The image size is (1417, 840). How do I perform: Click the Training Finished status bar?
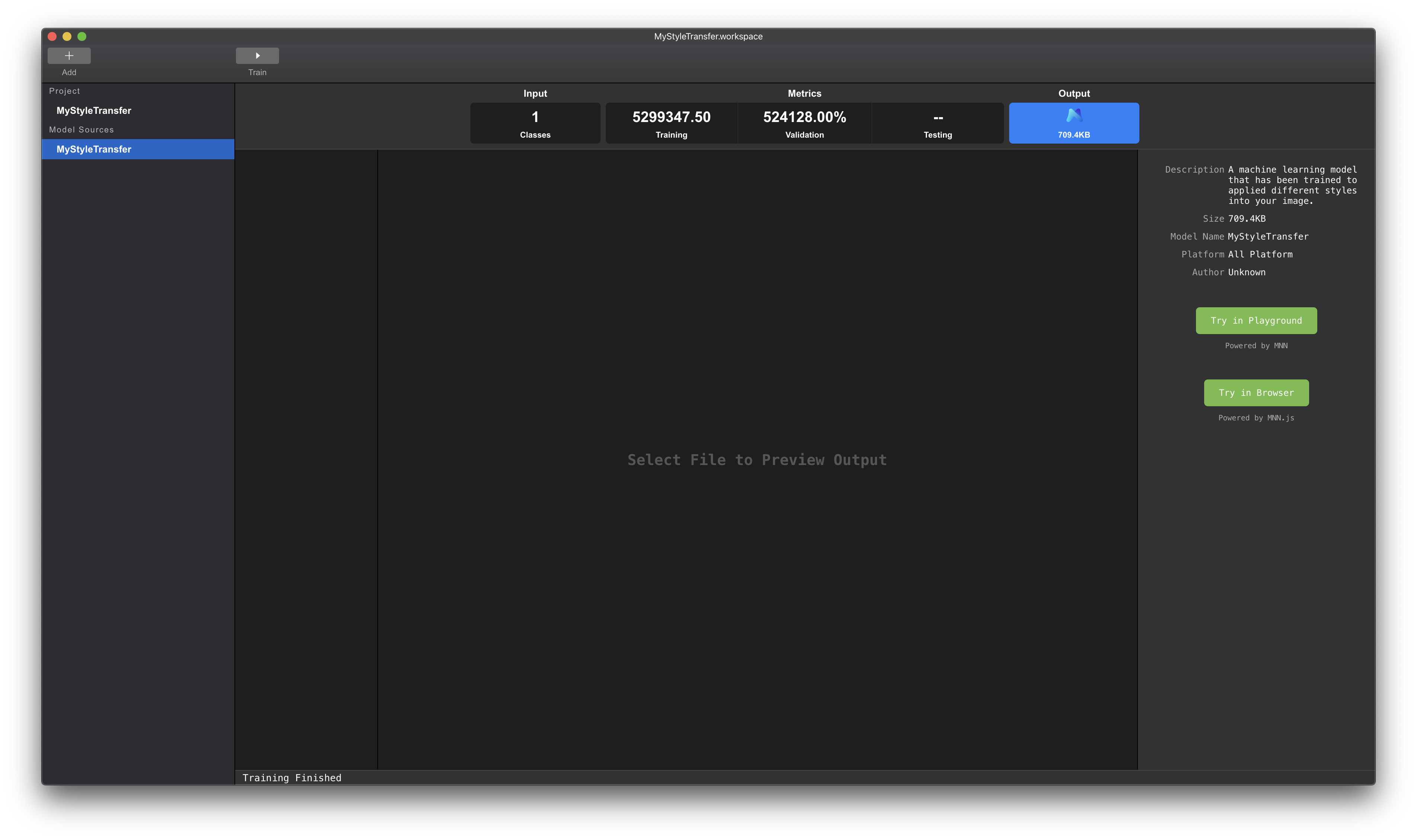[x=292, y=778]
